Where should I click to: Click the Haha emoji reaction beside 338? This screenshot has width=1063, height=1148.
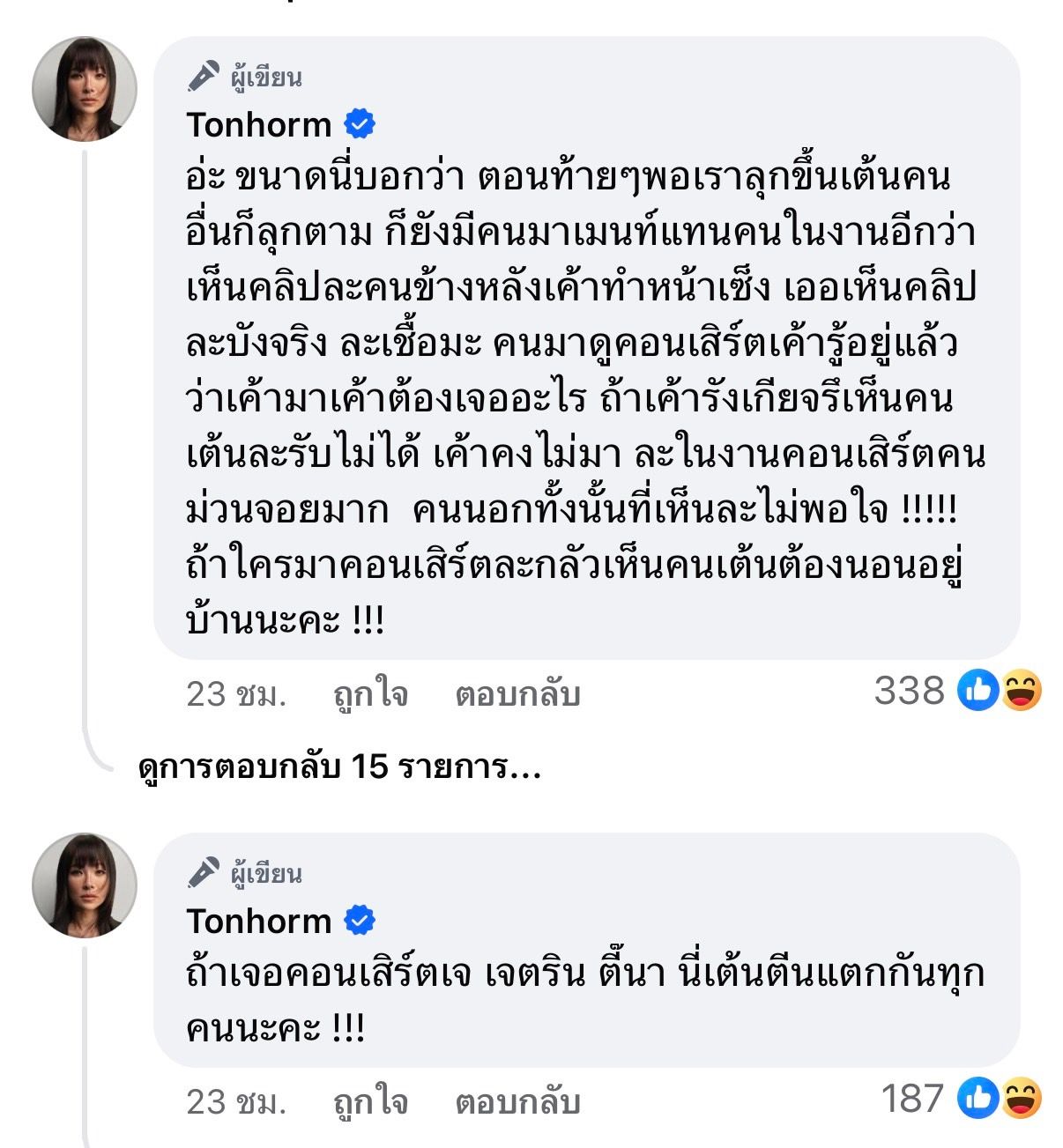click(x=1022, y=691)
